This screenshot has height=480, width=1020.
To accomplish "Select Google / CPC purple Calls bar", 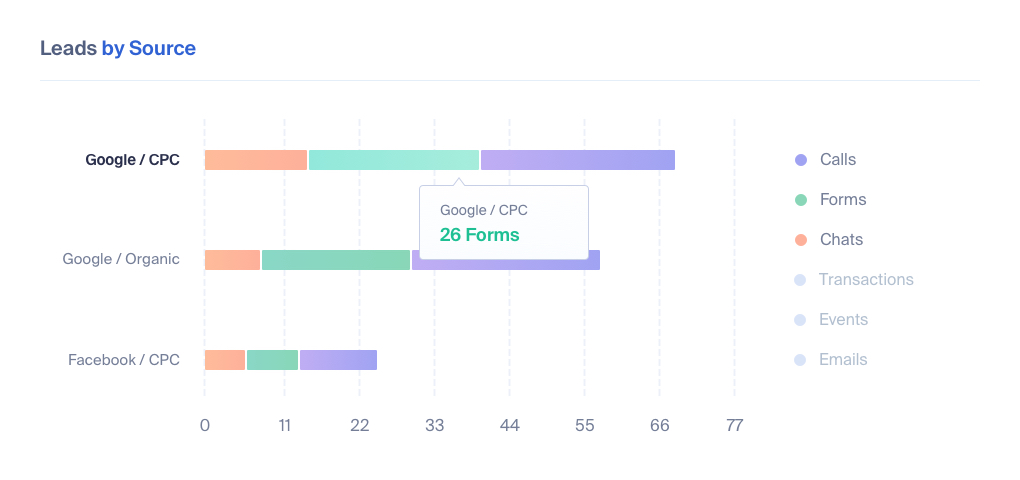I will coord(578,160).
